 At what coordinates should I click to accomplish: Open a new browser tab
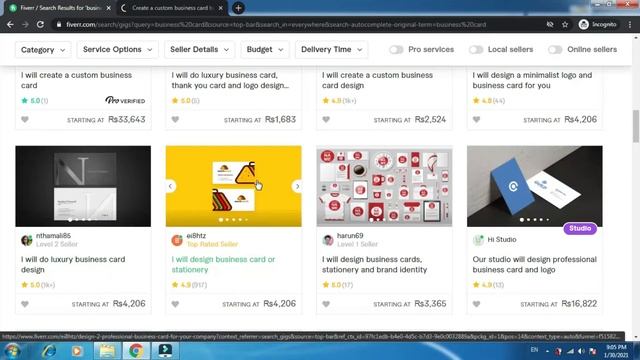click(238, 8)
